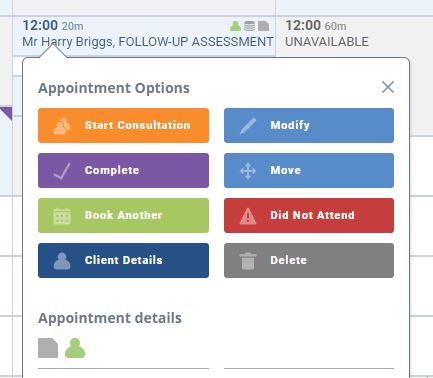Open Modify appointment option
433x378 pixels.
309,125
